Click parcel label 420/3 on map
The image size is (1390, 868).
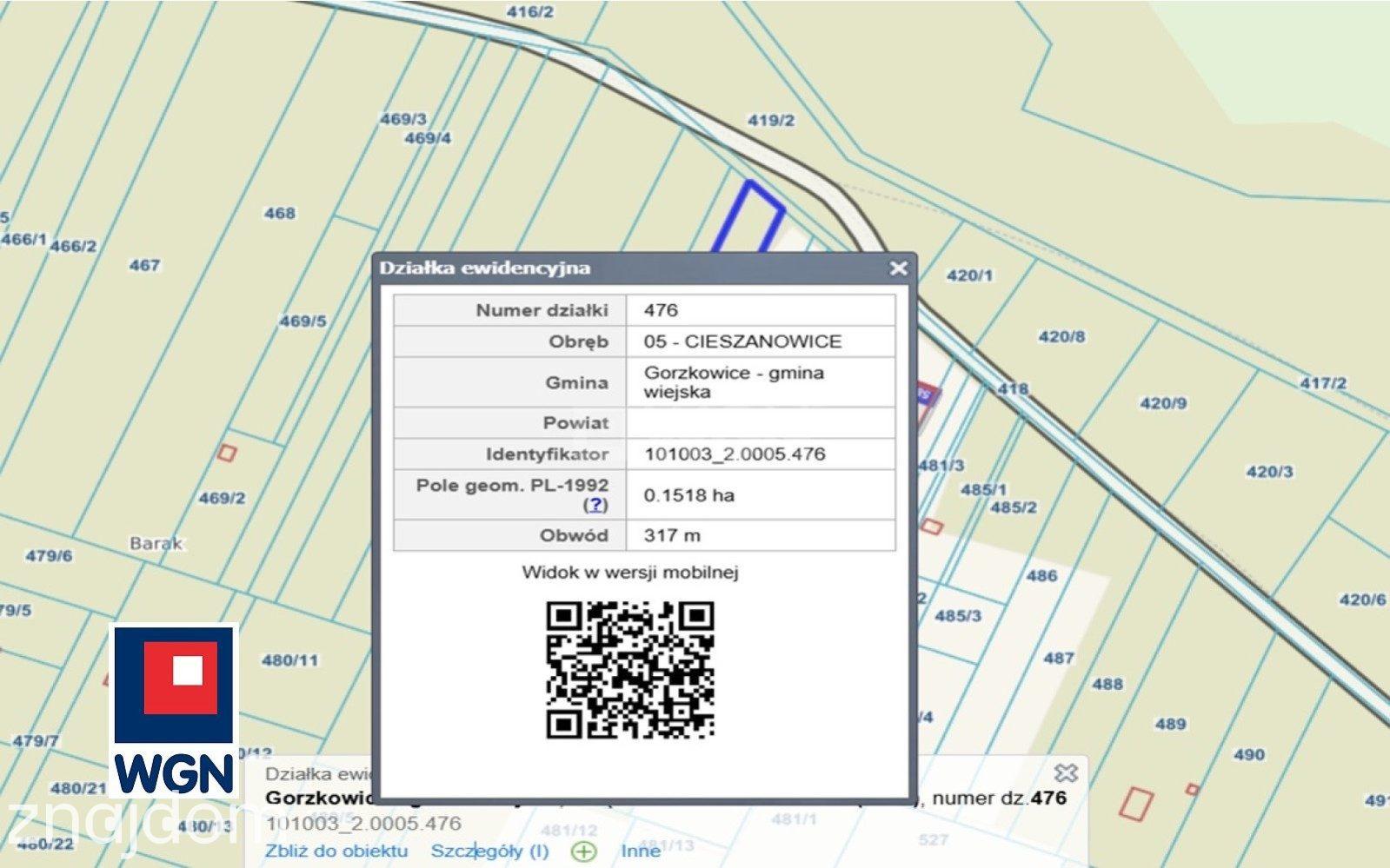coord(1269,472)
